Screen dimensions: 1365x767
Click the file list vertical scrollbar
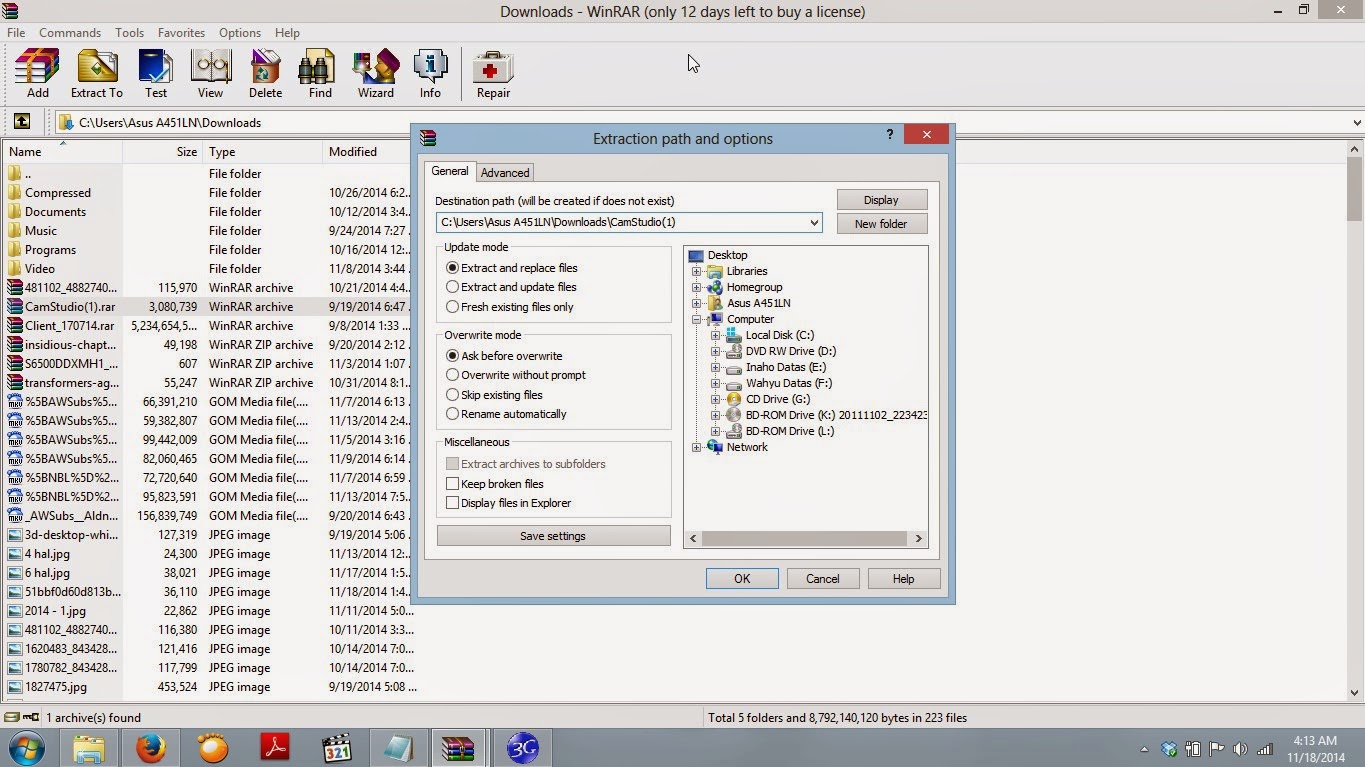(1355, 190)
